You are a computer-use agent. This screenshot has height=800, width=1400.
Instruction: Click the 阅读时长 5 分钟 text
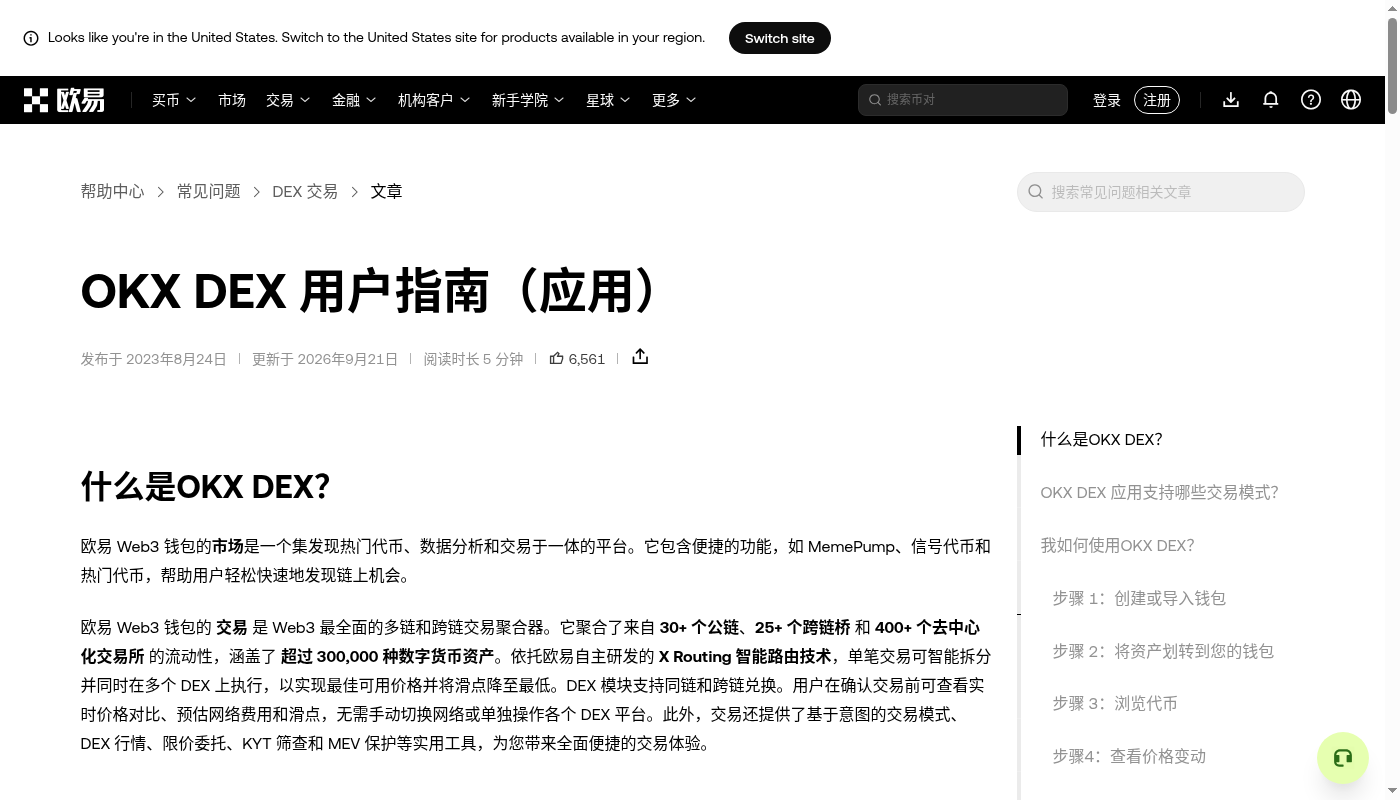click(473, 359)
